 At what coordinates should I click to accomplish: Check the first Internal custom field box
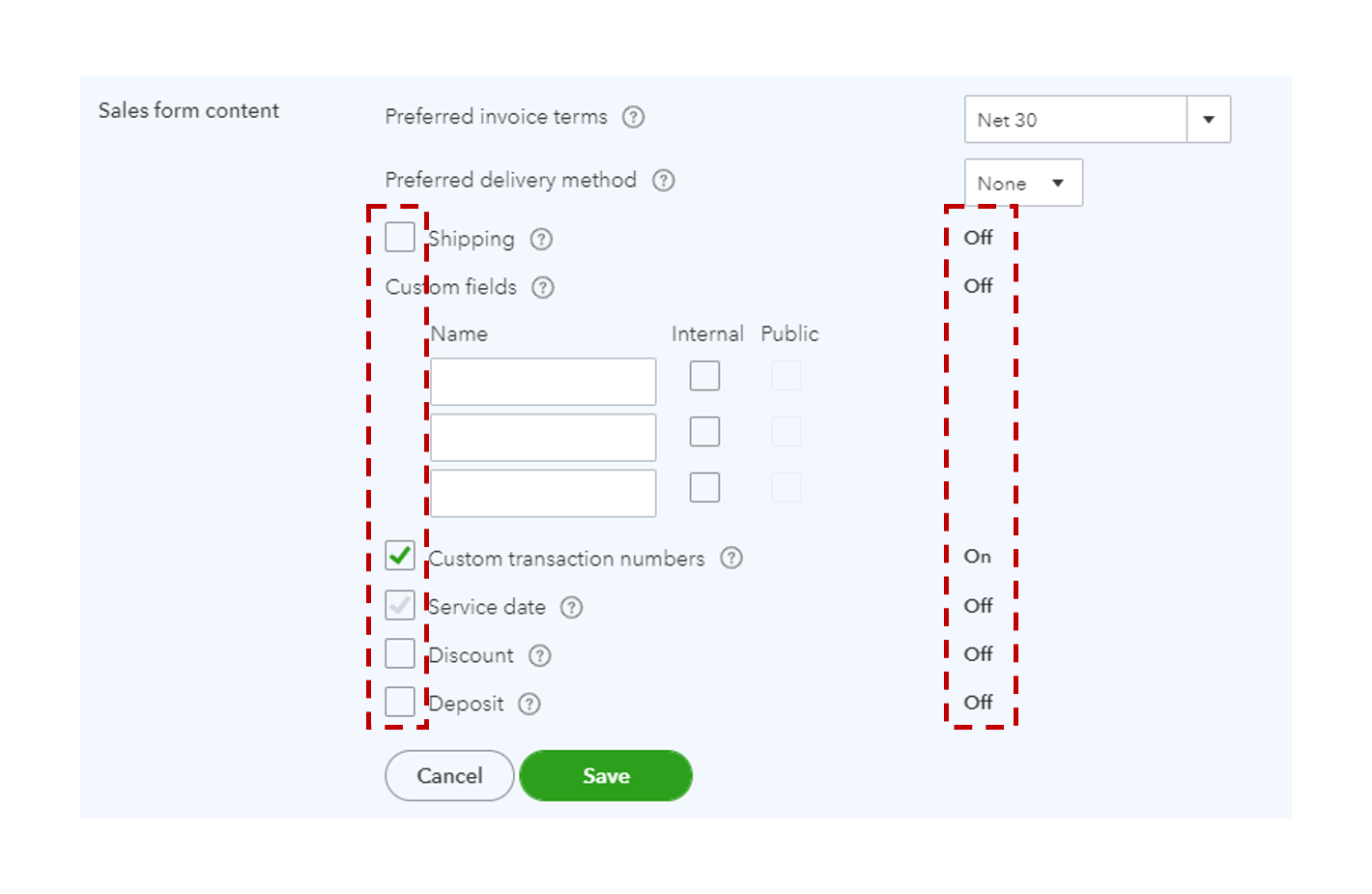click(704, 375)
